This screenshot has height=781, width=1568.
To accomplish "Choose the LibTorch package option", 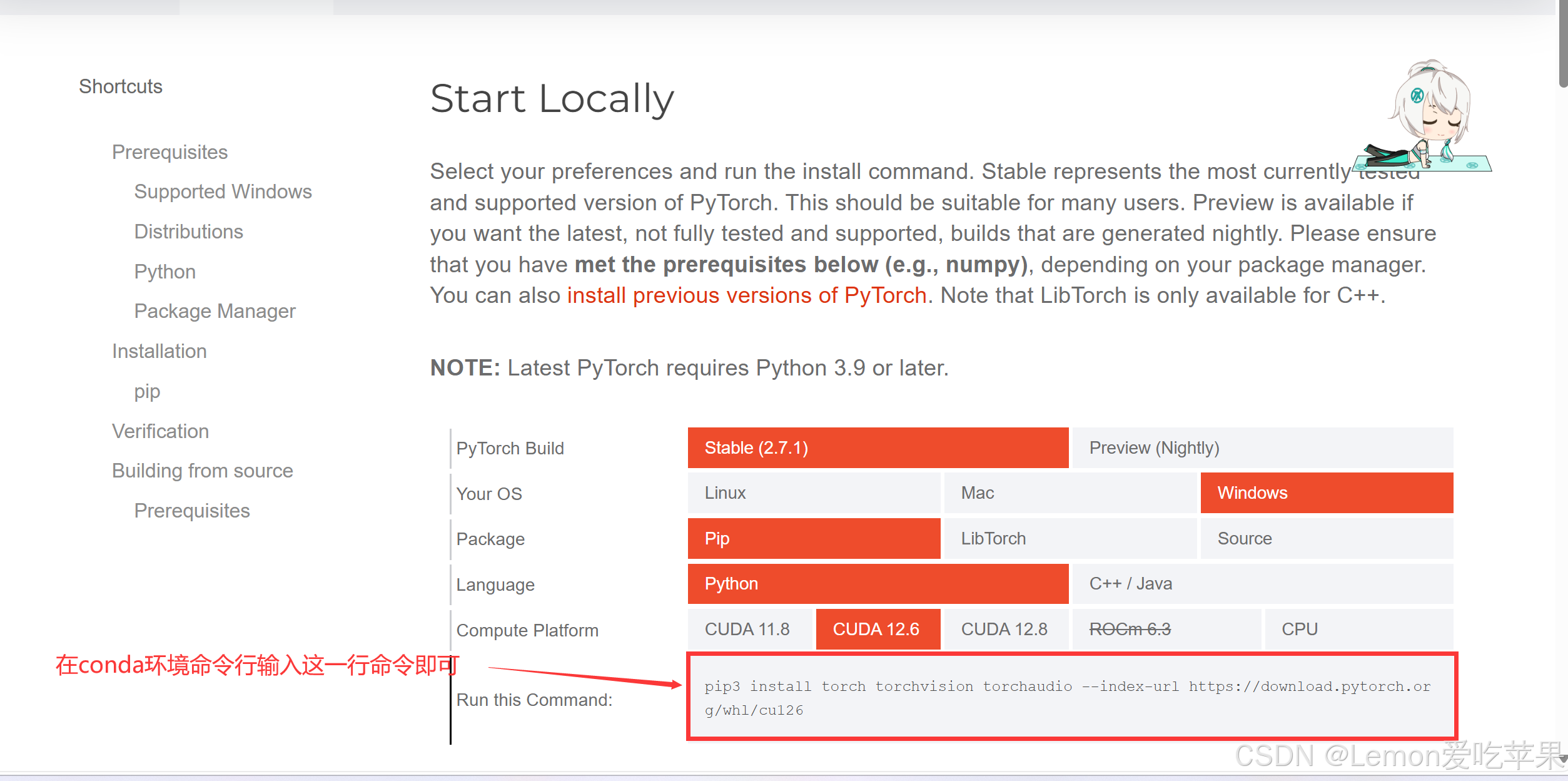I will (1070, 539).
